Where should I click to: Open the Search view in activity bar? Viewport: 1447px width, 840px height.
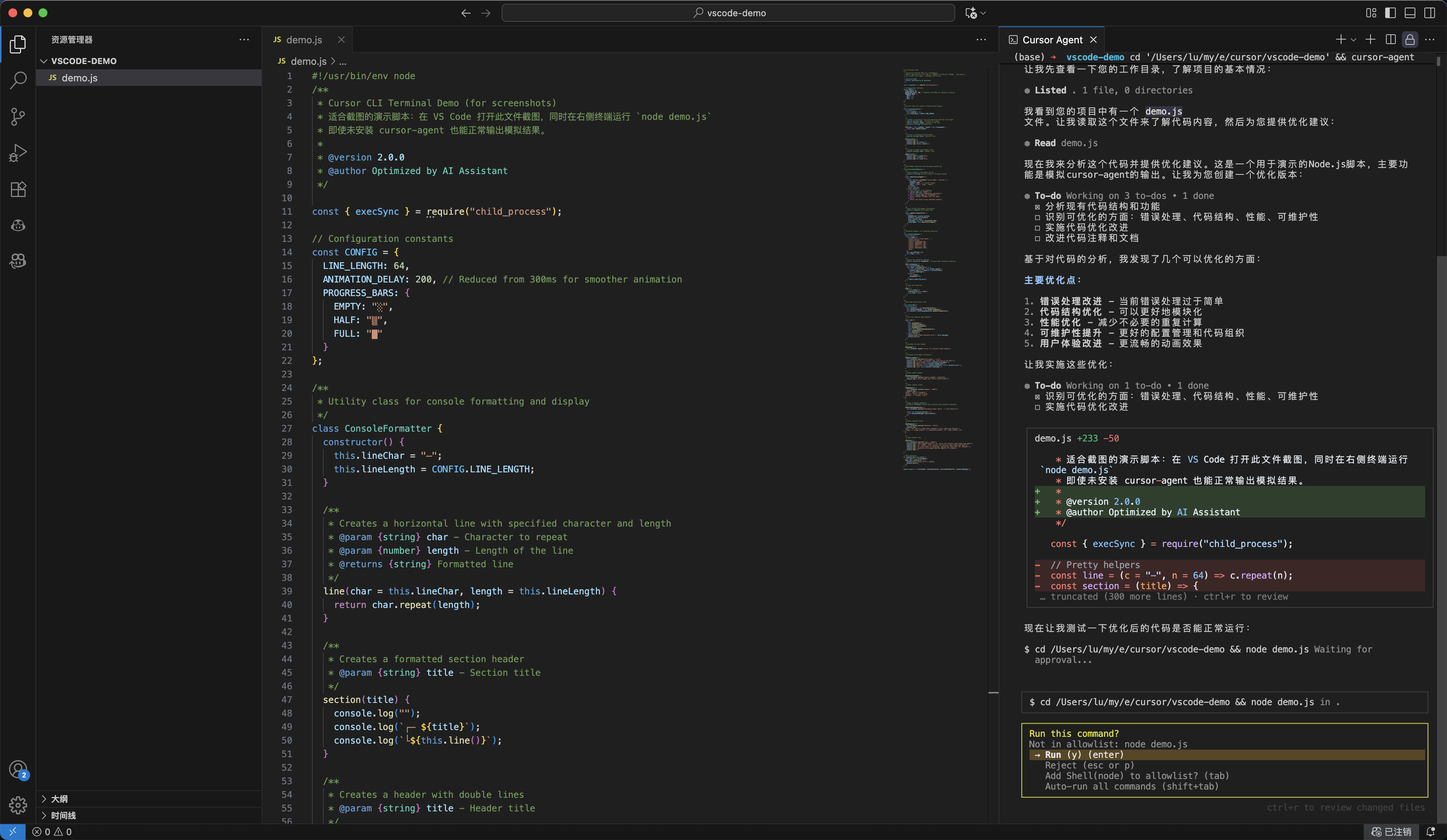tap(18, 80)
